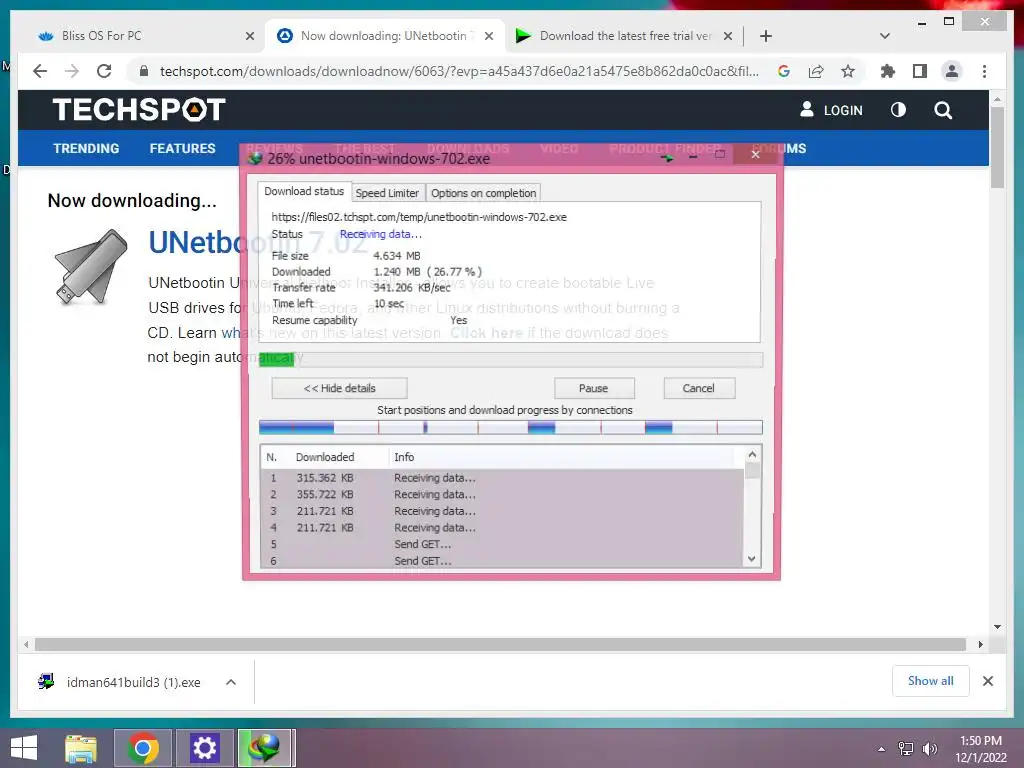Open the Chrome profile avatar
This screenshot has height=768, width=1024.
coord(952,71)
